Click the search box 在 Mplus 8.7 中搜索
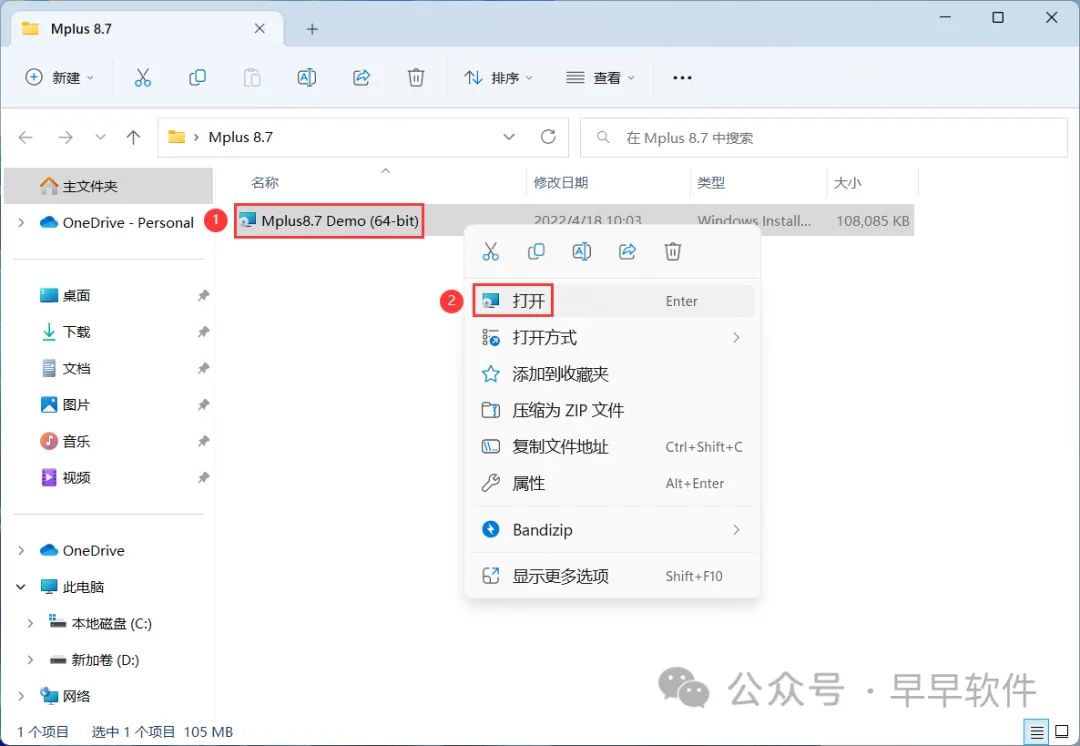This screenshot has width=1080, height=746. pos(824,138)
